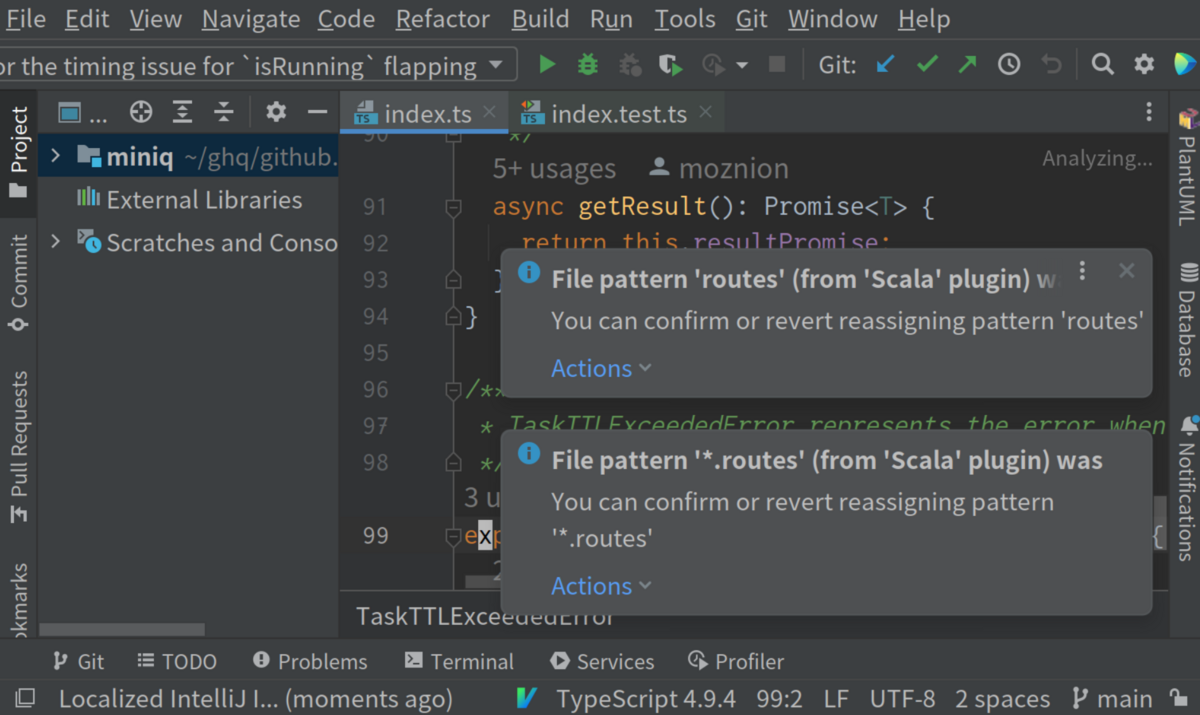Open Project panel options gear
The height and width of the screenshot is (715, 1200).
click(x=276, y=112)
